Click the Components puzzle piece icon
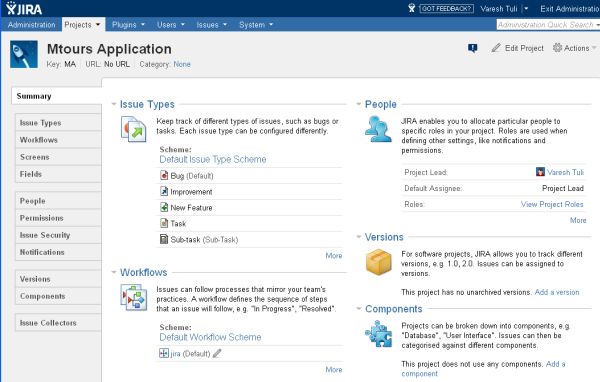Viewport: 600px width, 382px height. coord(378,334)
